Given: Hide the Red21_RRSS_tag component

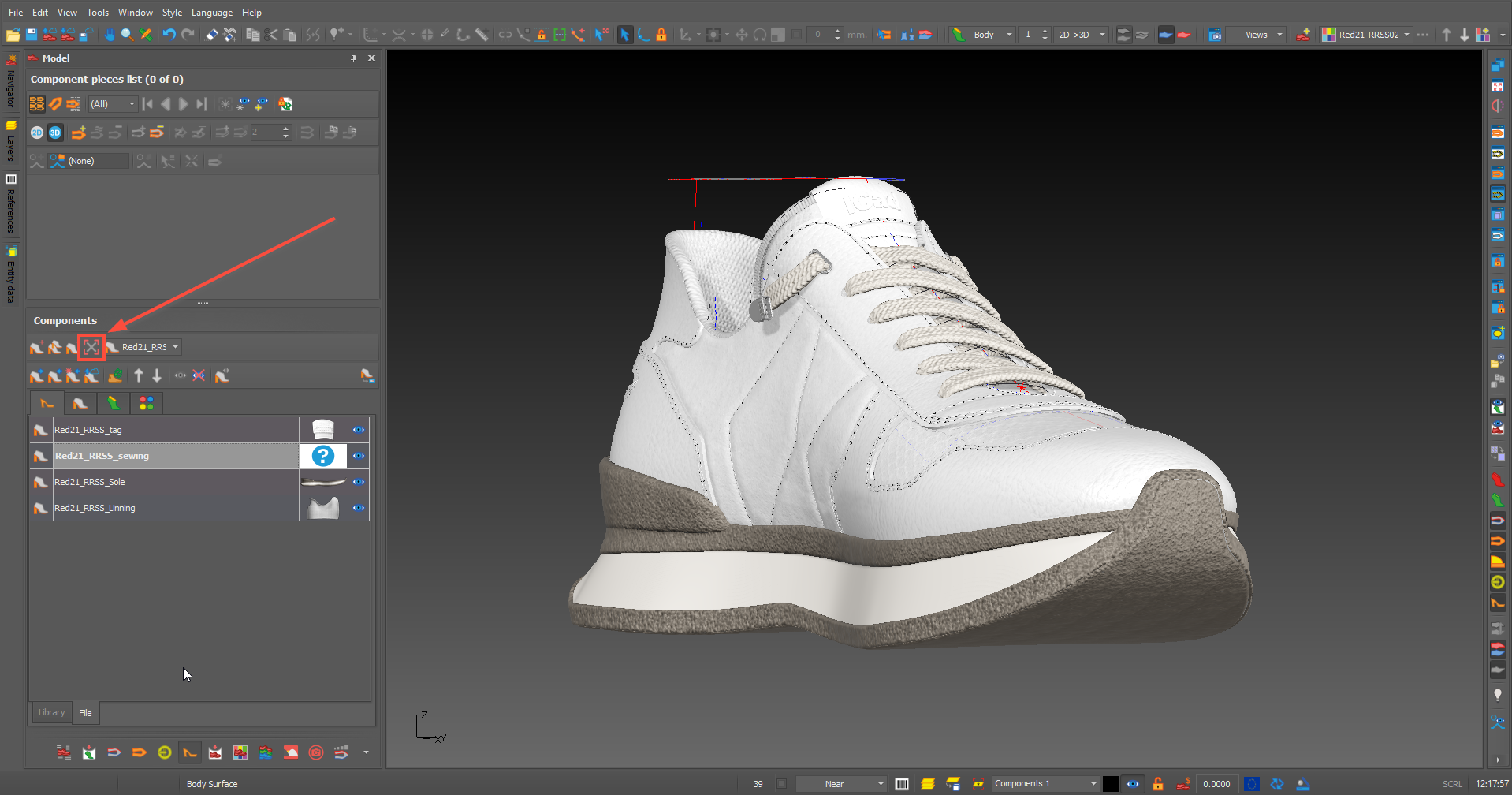Looking at the screenshot, I should pos(359,430).
